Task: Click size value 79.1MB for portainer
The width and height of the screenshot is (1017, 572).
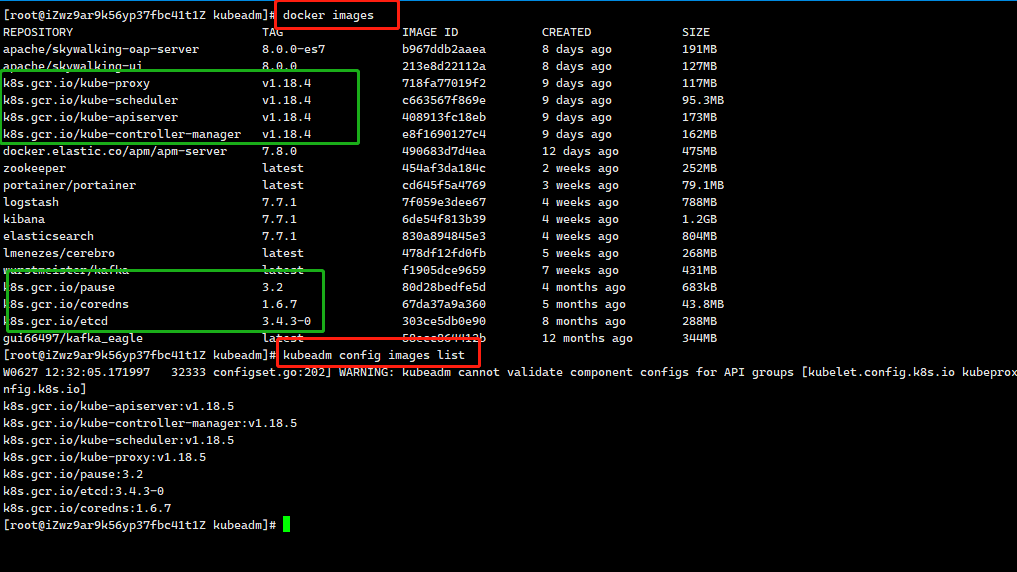Action: 702,185
